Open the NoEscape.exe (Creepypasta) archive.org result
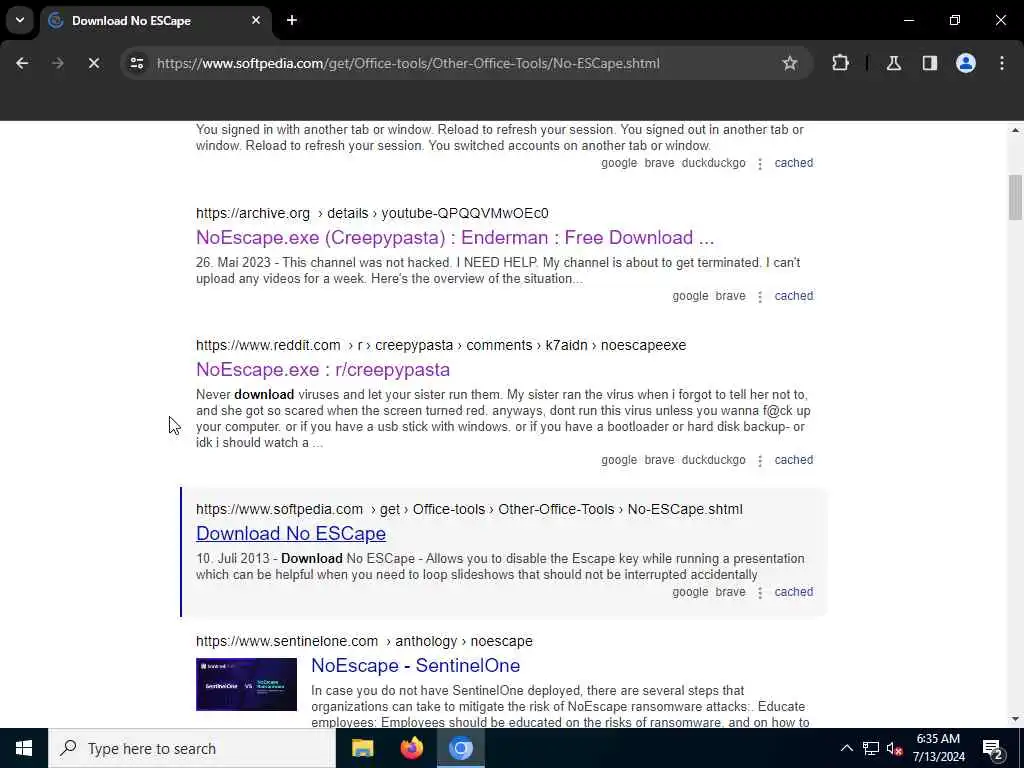Image resolution: width=1024 pixels, height=768 pixels. point(455,238)
